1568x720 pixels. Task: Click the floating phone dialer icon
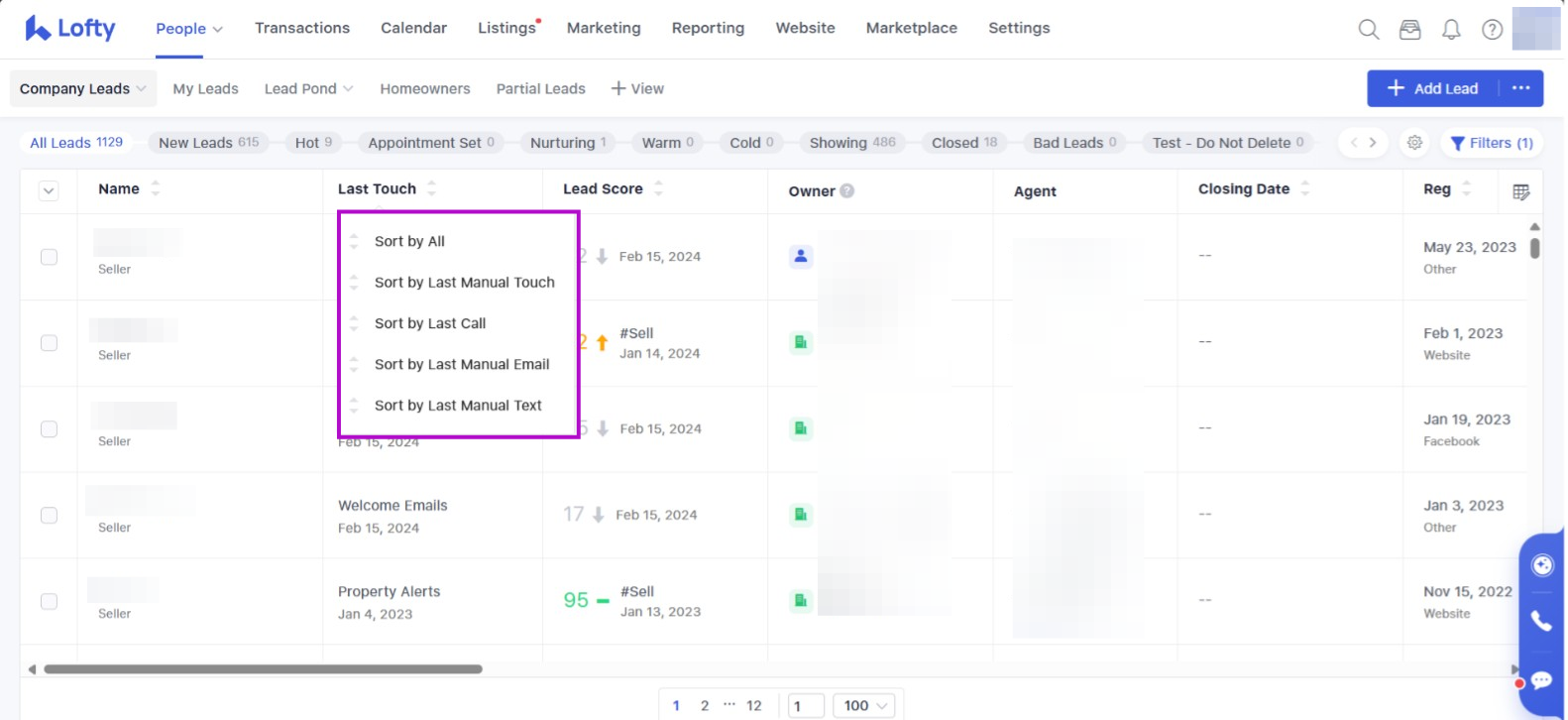click(1541, 621)
